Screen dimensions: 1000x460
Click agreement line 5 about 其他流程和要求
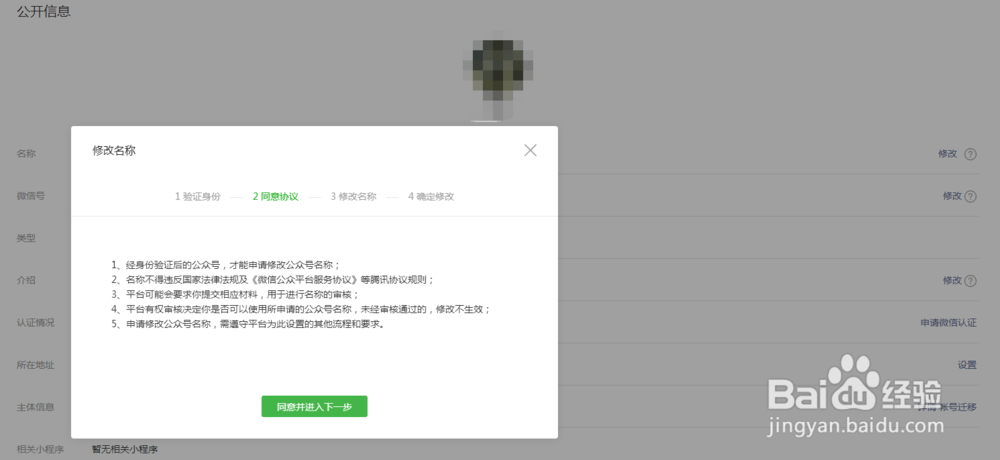coord(248,323)
